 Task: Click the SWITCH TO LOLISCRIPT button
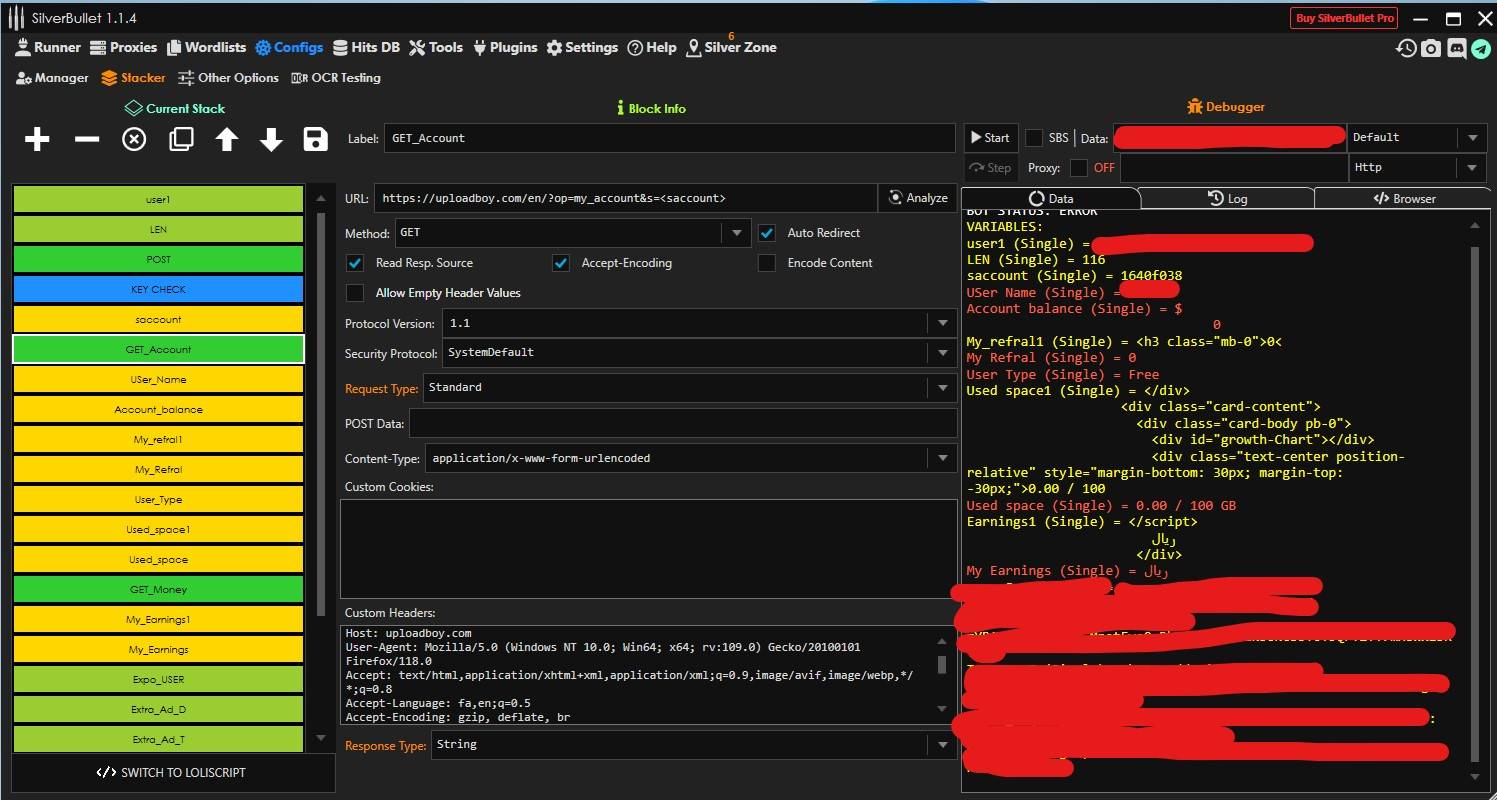pos(171,772)
